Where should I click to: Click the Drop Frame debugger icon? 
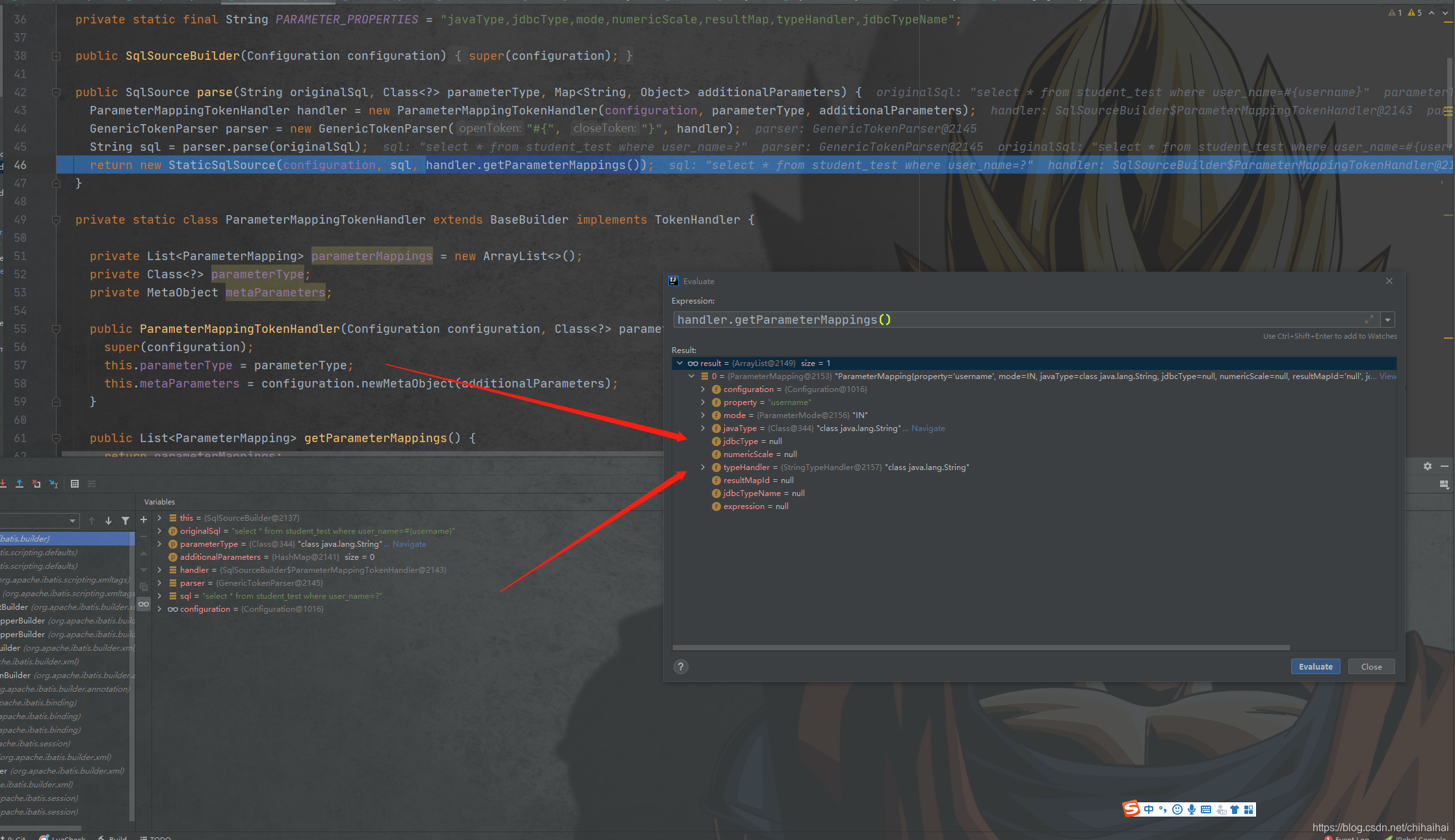point(36,484)
